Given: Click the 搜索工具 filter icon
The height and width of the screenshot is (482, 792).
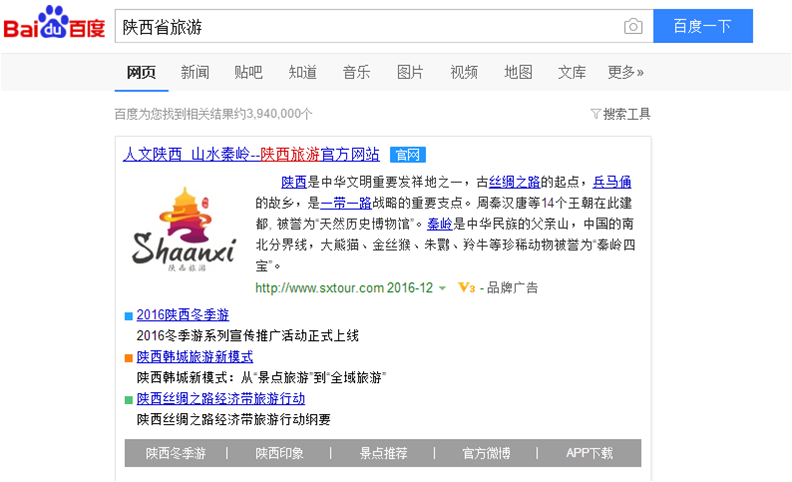Looking at the screenshot, I should 596,114.
